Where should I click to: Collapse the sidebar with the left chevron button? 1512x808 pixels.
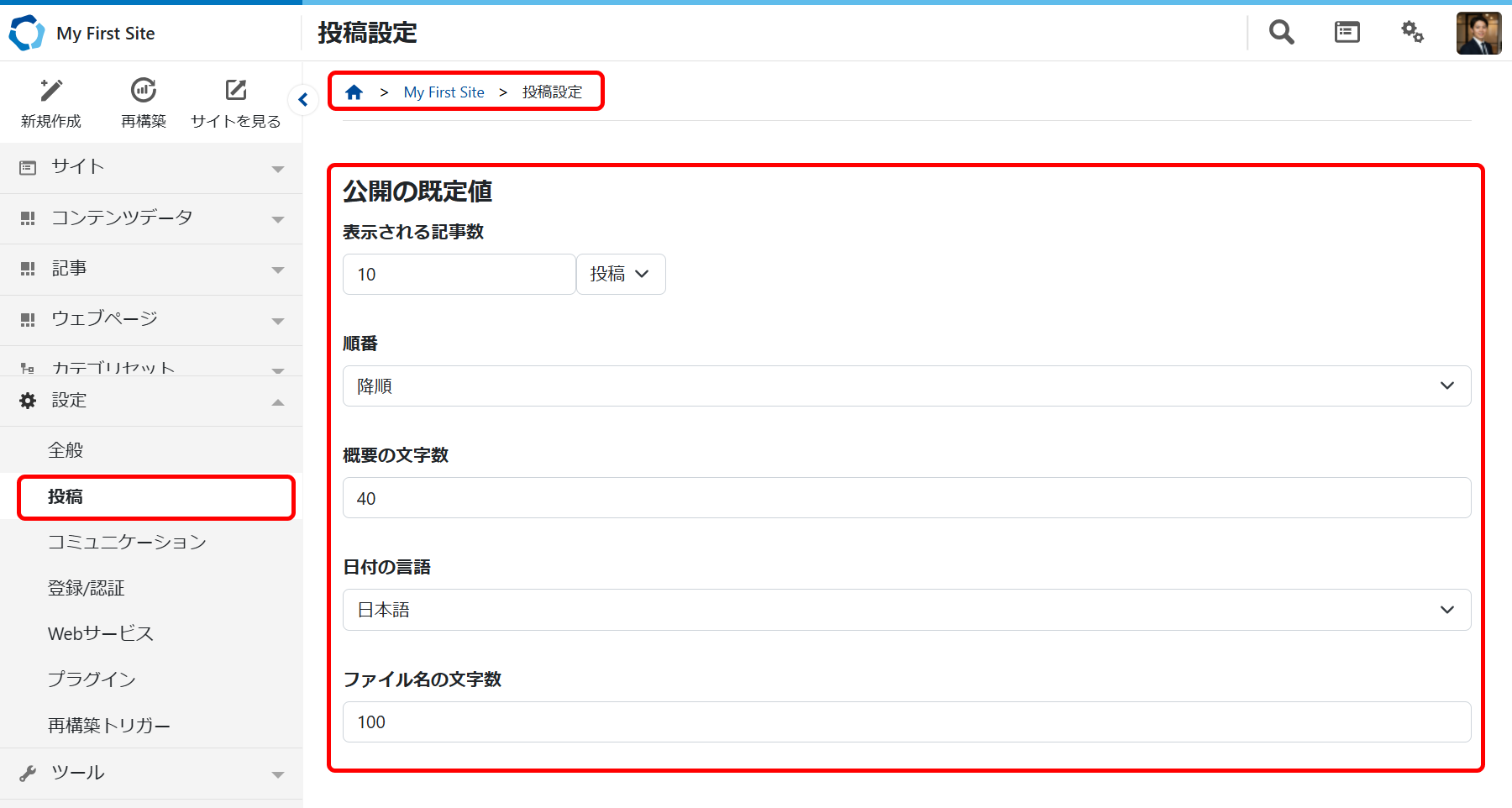tap(303, 100)
